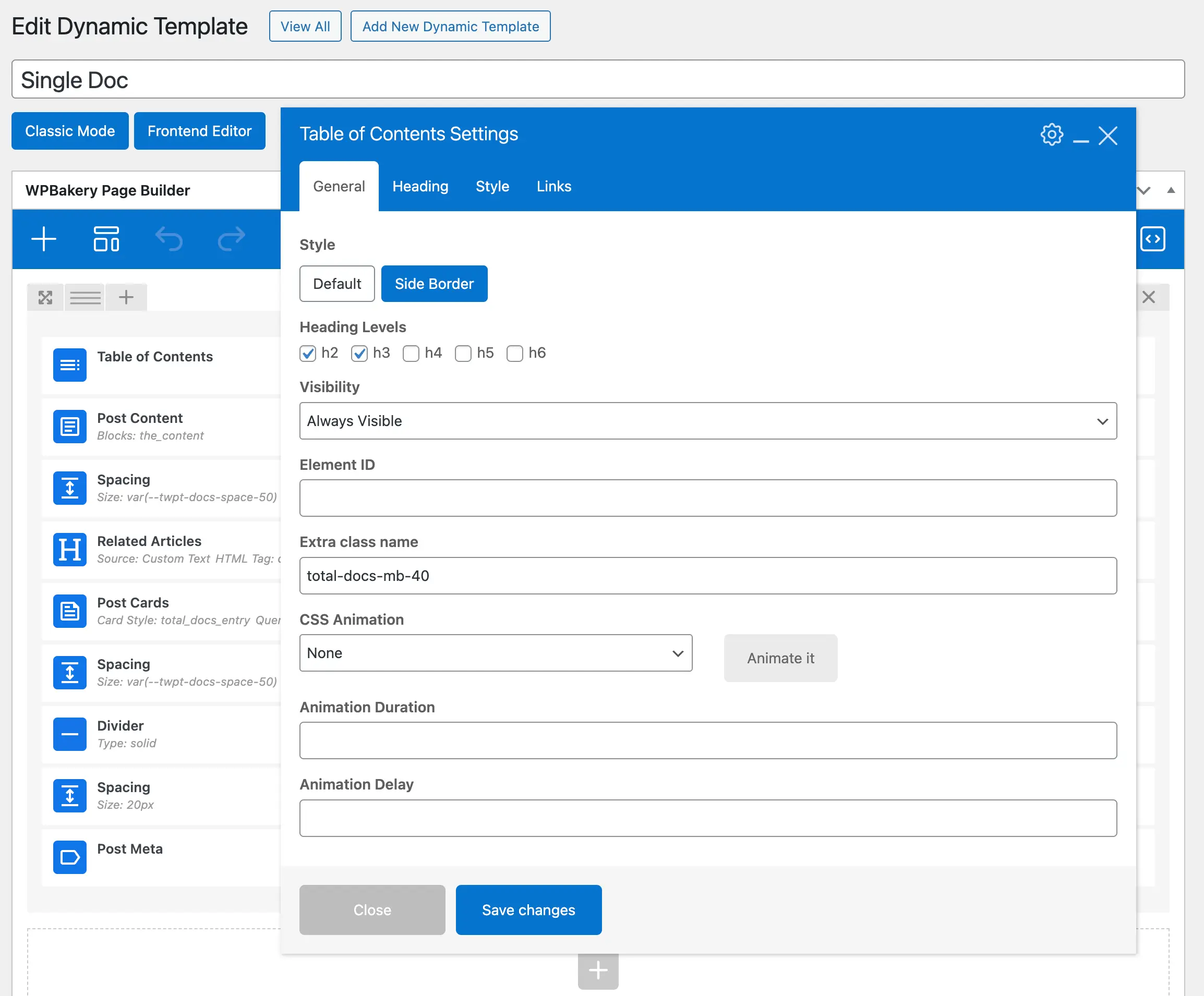The image size is (1204, 996).
Task: Select the Default style button
Action: [x=336, y=284]
